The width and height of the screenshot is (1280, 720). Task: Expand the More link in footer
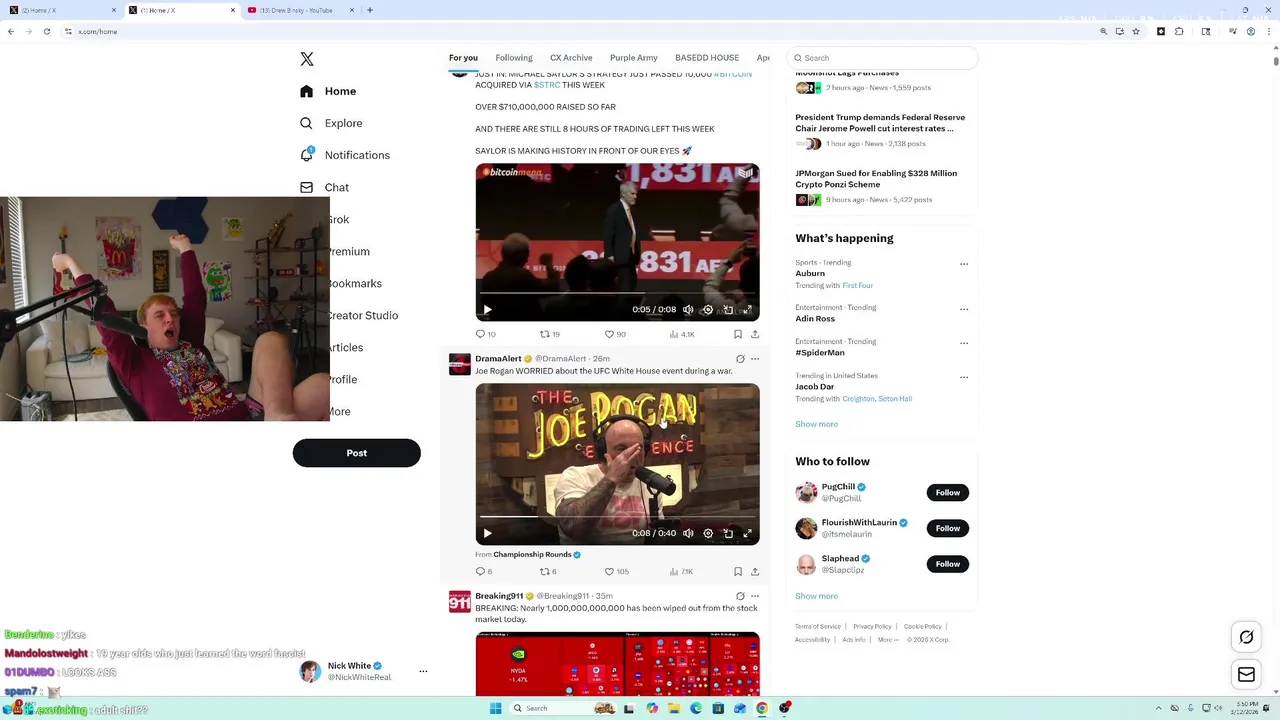pos(888,640)
